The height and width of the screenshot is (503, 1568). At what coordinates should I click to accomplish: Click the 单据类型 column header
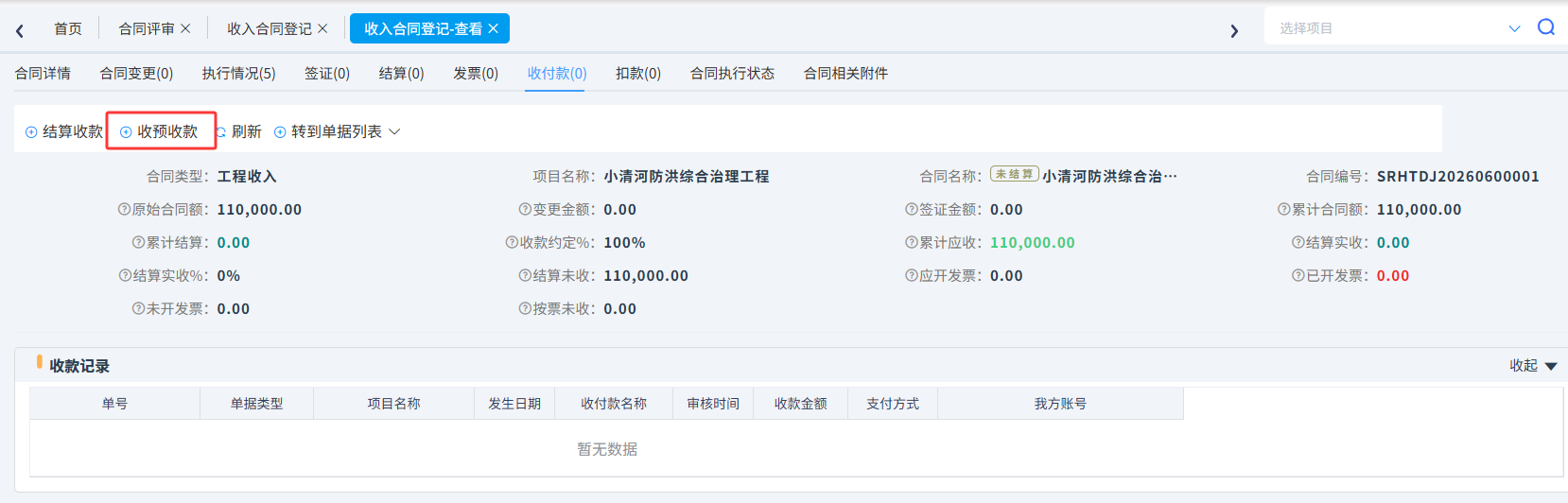click(256, 404)
